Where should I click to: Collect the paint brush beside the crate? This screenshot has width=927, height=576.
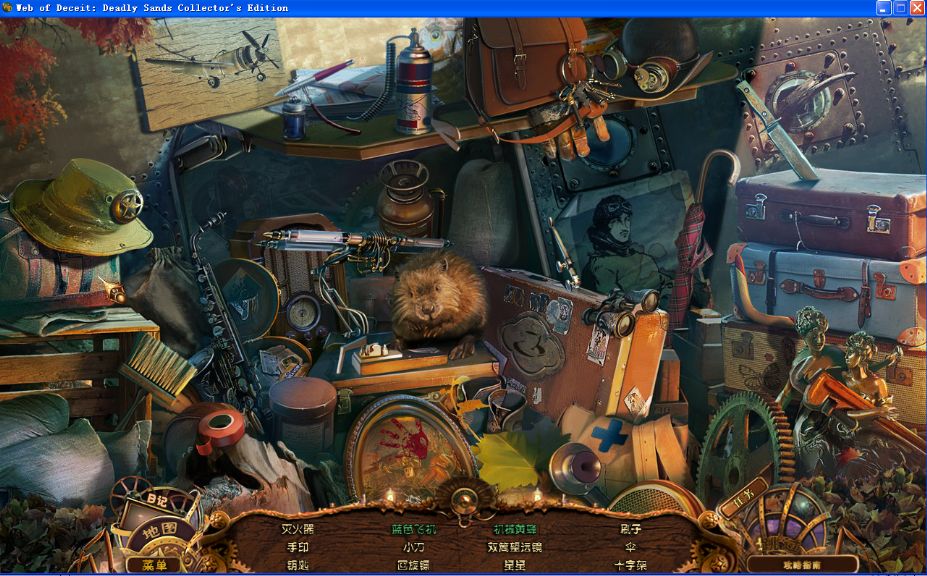coord(157,370)
